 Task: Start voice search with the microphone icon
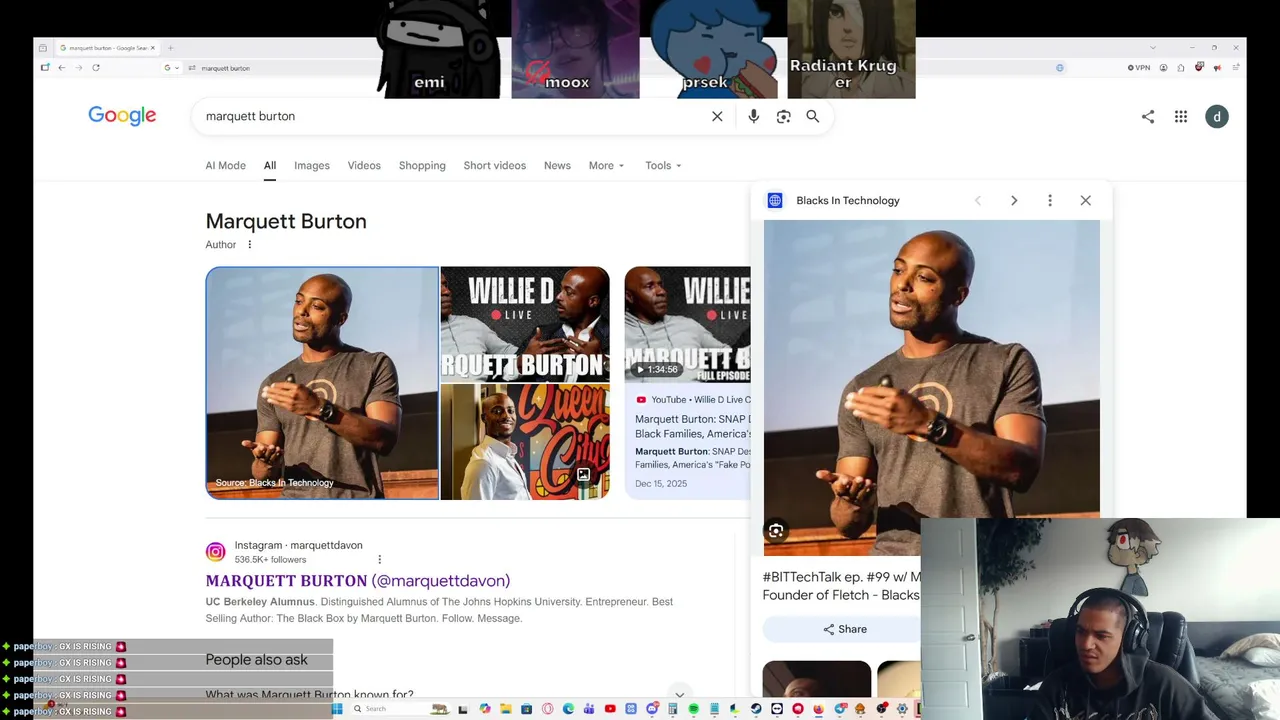click(754, 116)
